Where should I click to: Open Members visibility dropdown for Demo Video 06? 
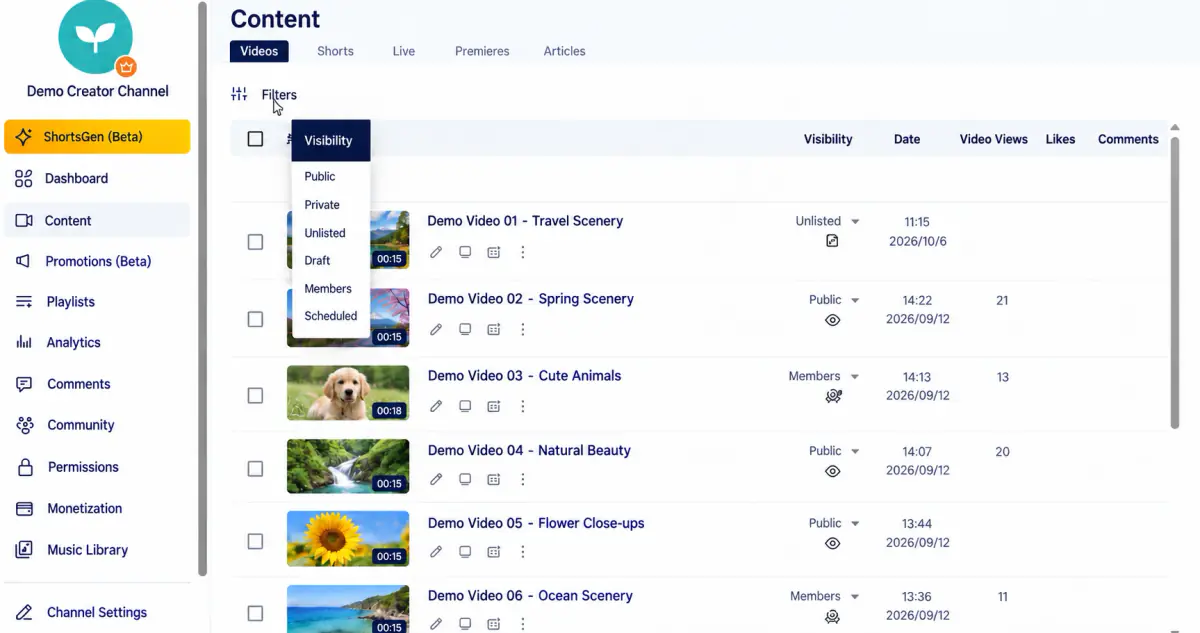point(825,596)
